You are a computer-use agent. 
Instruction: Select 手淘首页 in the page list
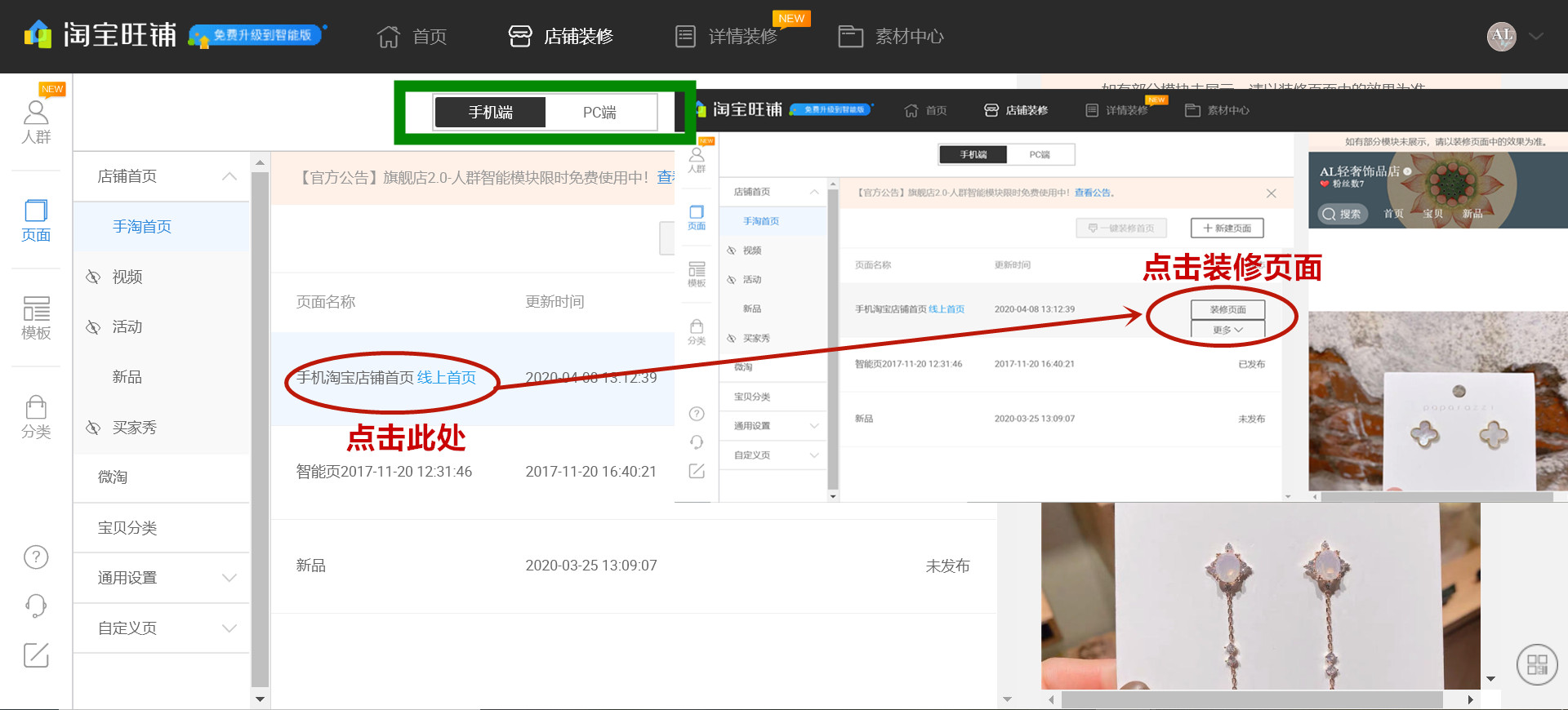162,227
